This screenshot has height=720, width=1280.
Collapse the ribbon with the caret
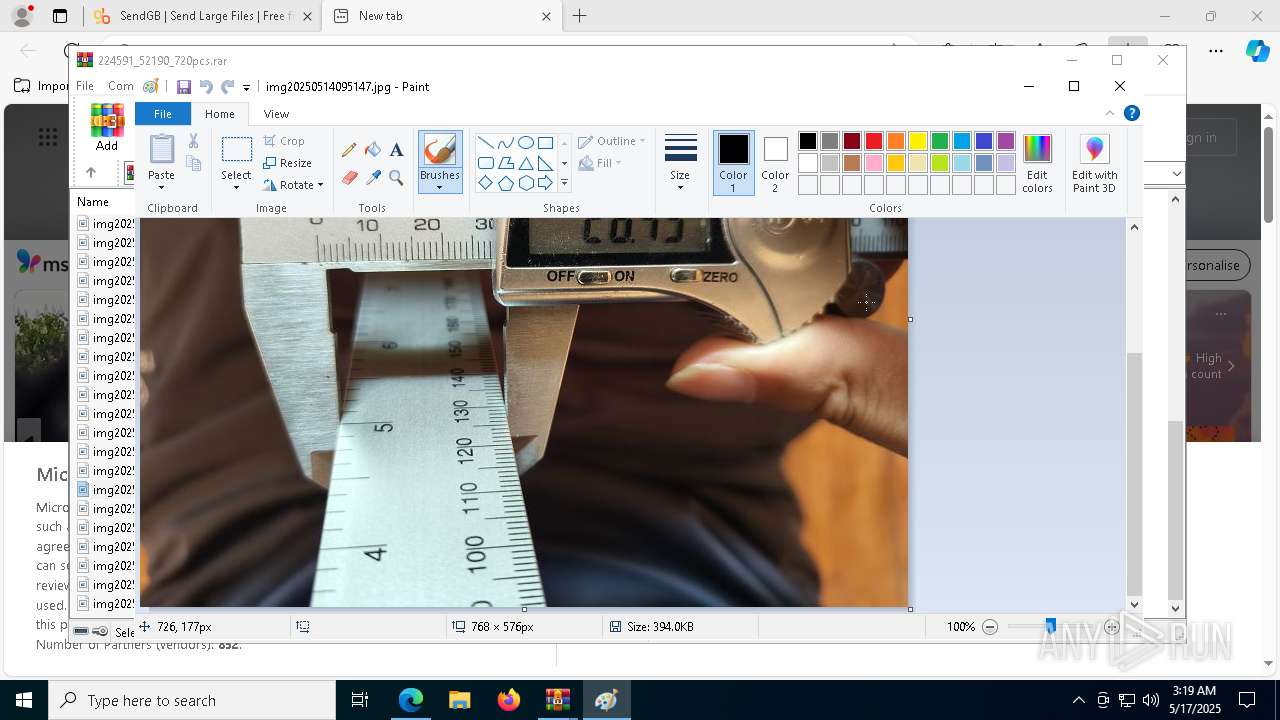[x=1110, y=113]
